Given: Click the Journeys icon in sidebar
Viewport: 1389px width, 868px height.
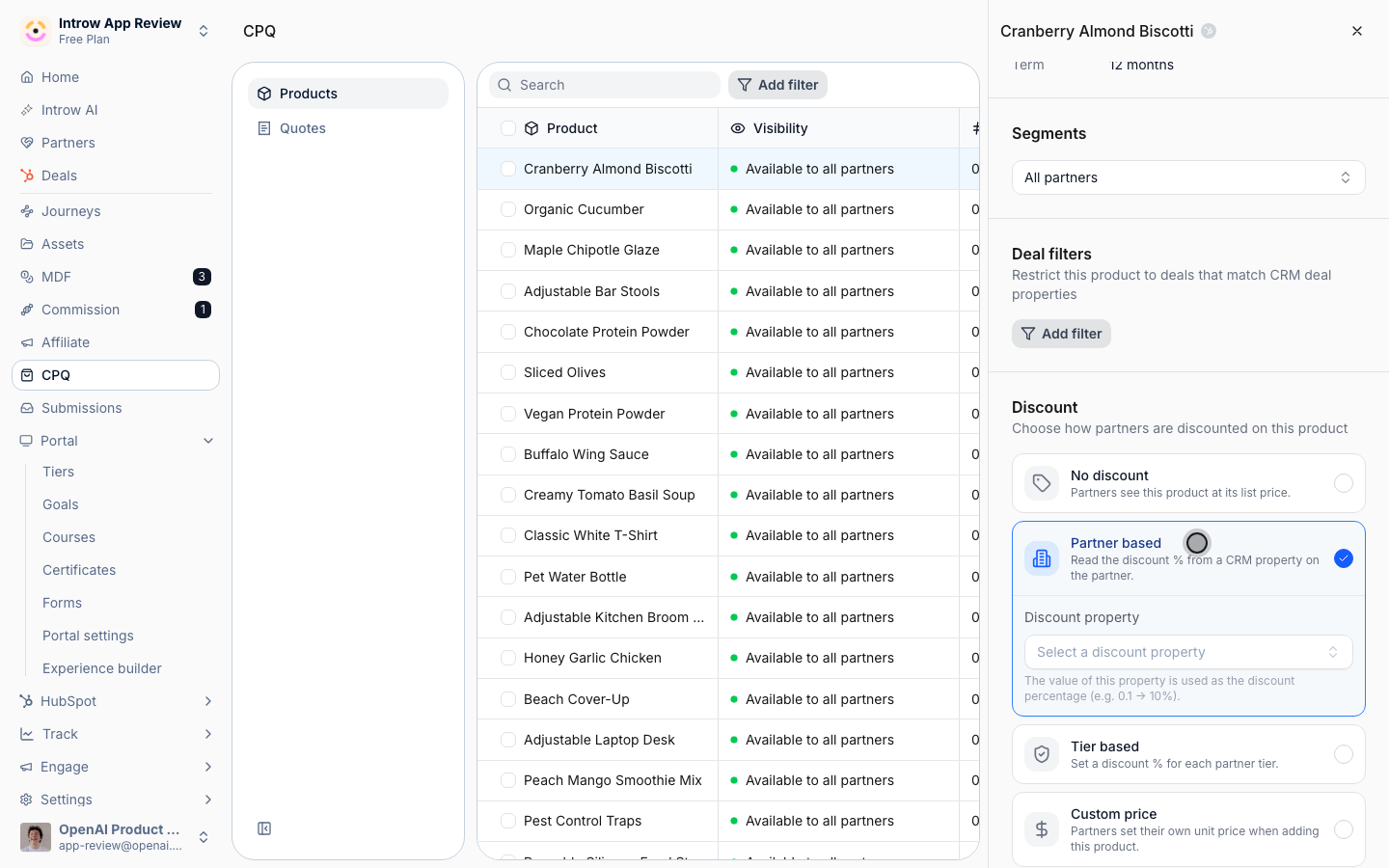Looking at the screenshot, I should click(27, 211).
